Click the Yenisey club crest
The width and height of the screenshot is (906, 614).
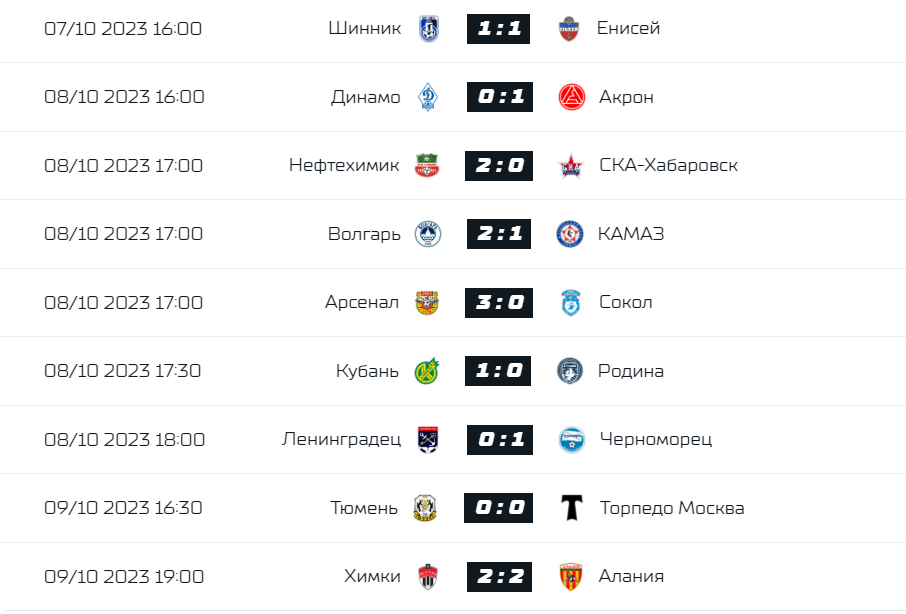tap(569, 28)
